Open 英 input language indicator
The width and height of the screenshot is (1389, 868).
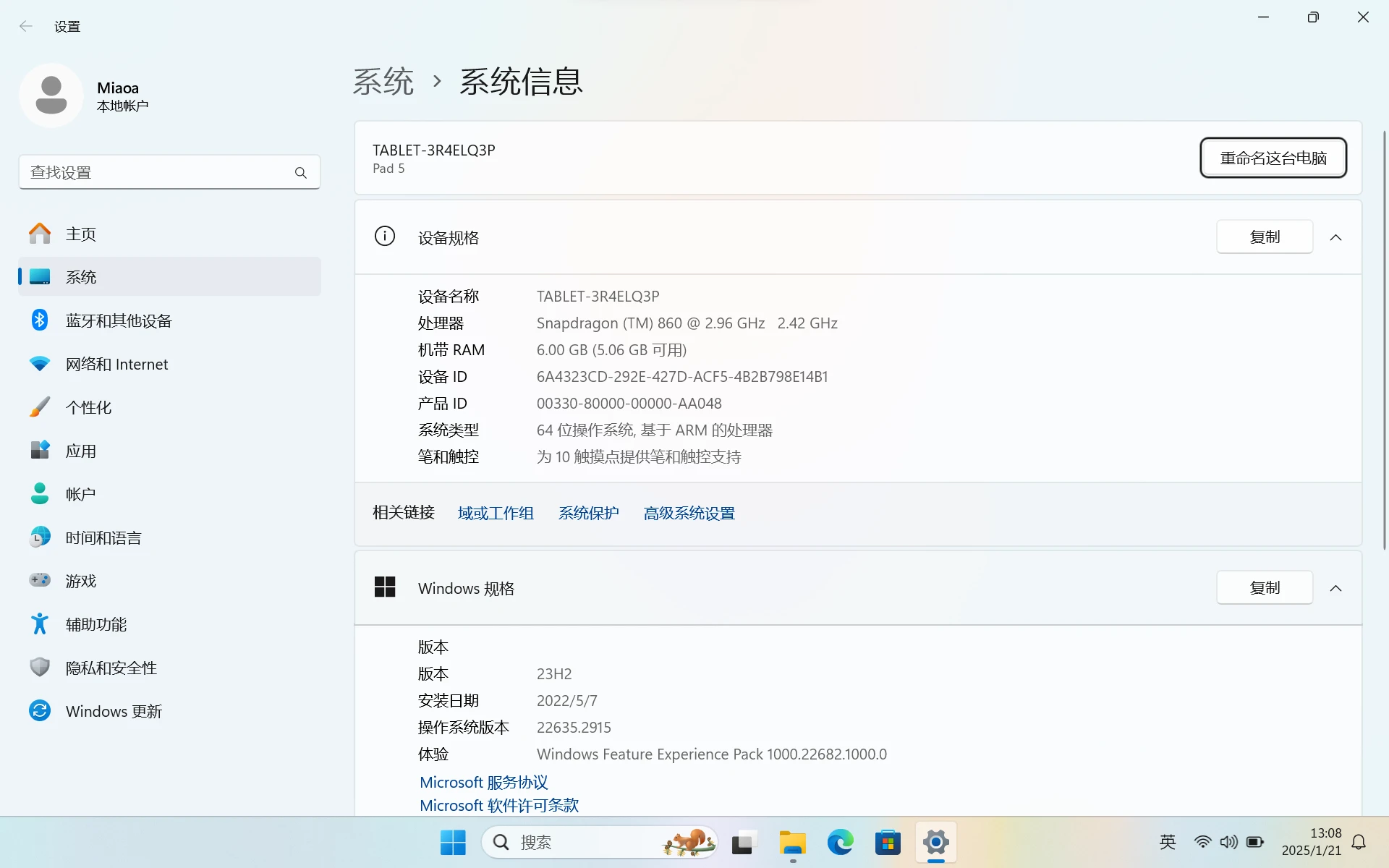click(1167, 842)
